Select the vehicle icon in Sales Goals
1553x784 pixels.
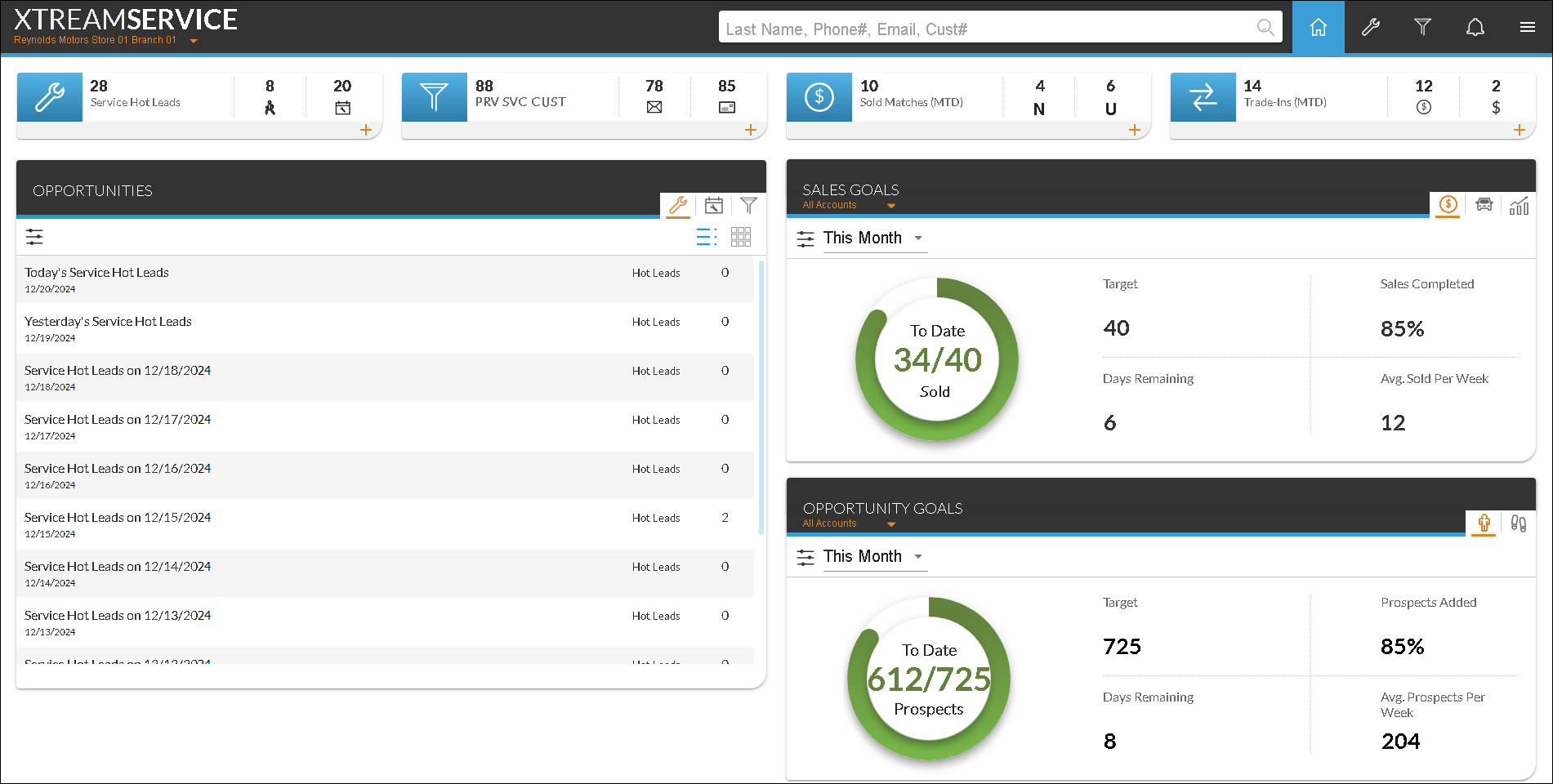click(x=1484, y=205)
